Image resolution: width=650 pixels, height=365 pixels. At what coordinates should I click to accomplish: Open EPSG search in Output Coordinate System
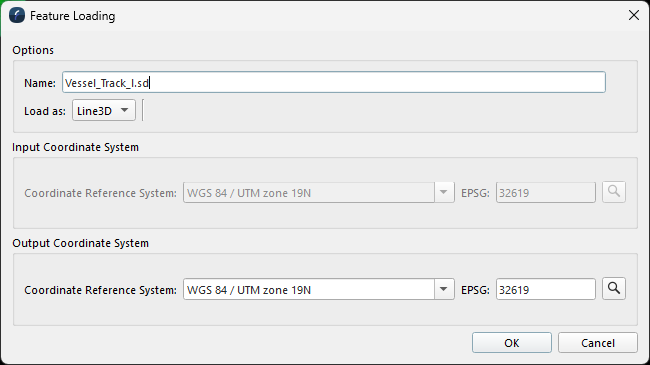point(614,289)
